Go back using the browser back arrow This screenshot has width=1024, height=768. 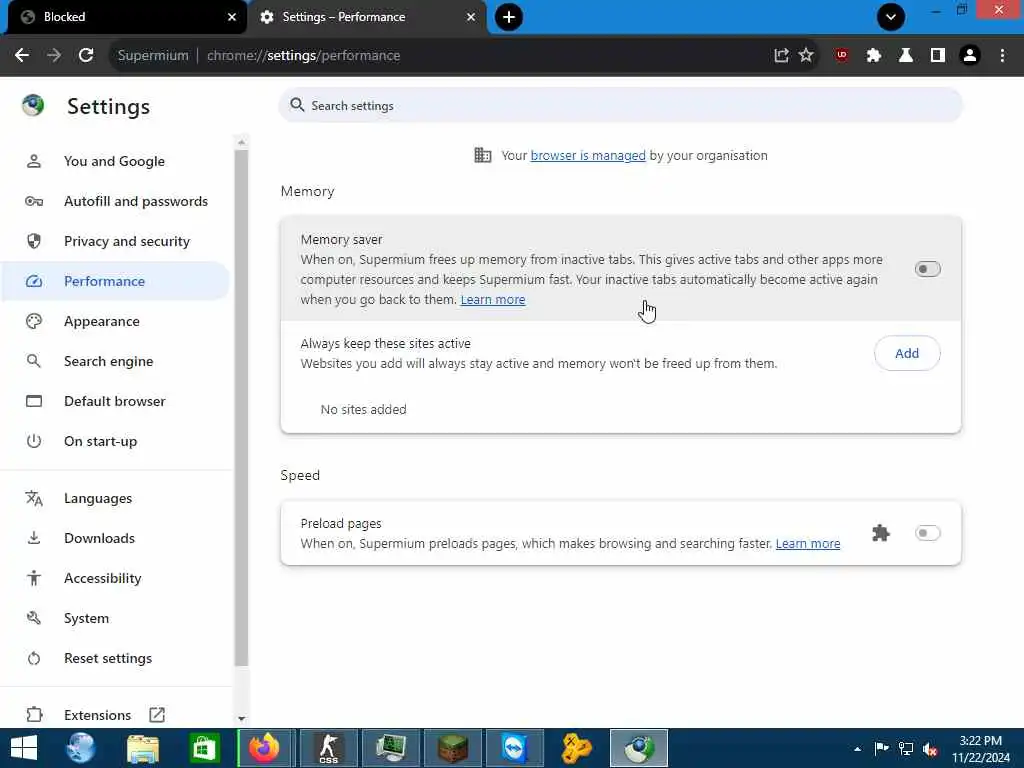[22, 56]
